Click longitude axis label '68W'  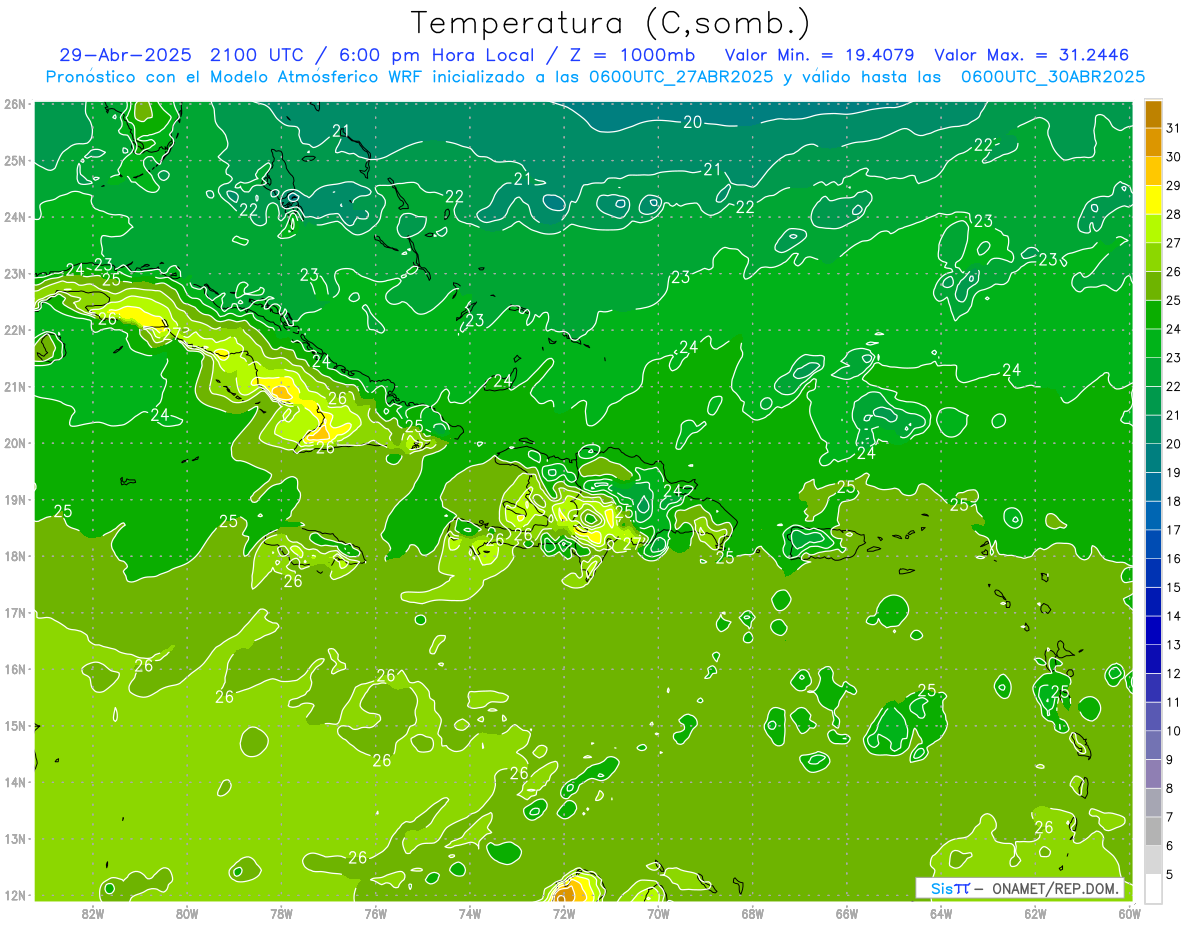752,912
